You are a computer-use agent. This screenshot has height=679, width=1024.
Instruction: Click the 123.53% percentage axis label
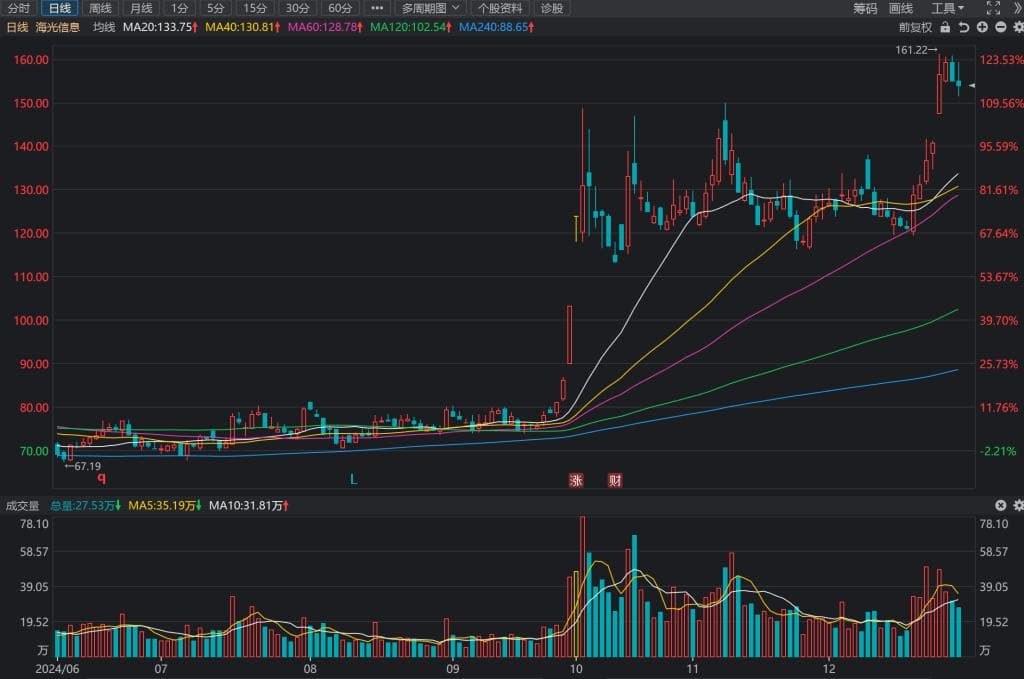pos(1001,59)
